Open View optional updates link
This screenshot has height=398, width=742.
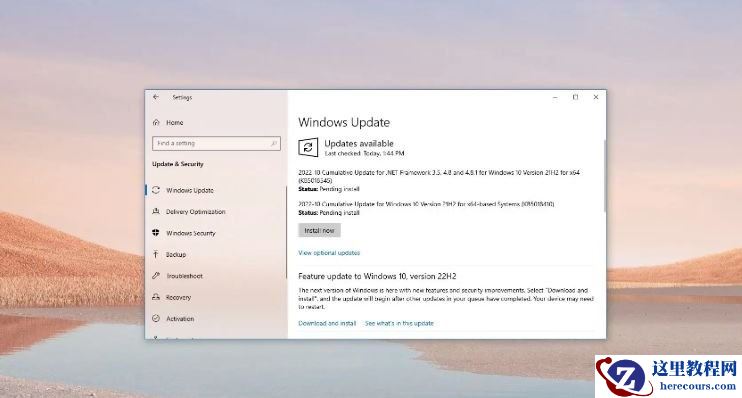(329, 253)
